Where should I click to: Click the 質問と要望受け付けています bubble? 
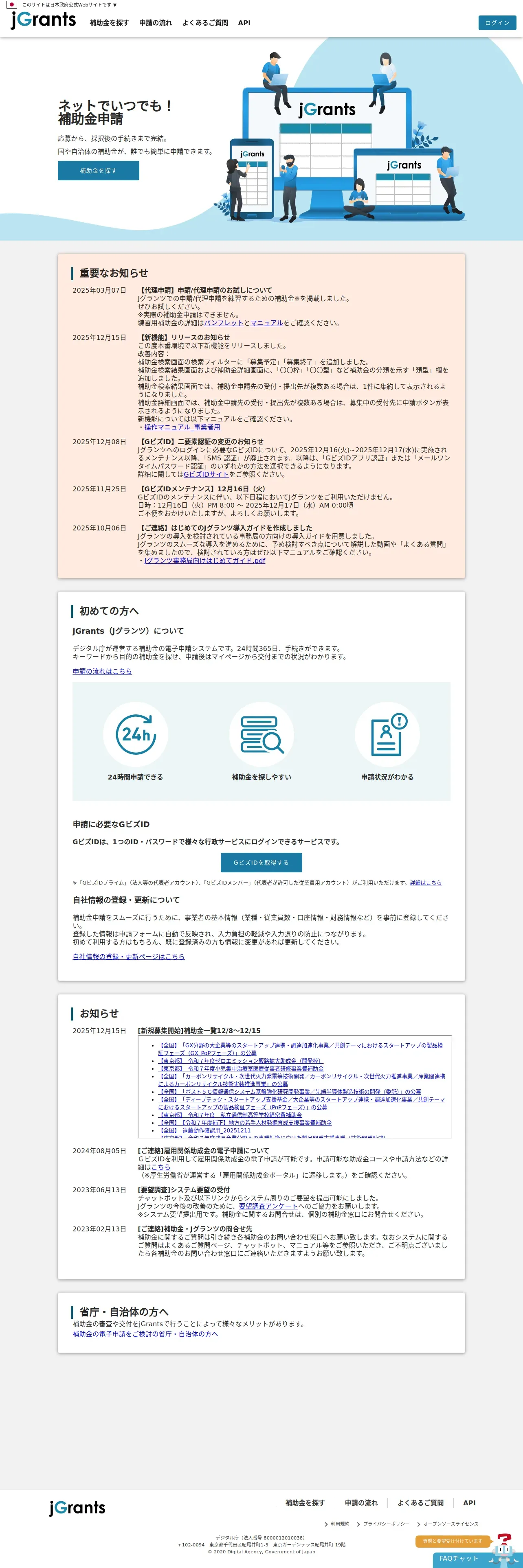[x=454, y=1541]
